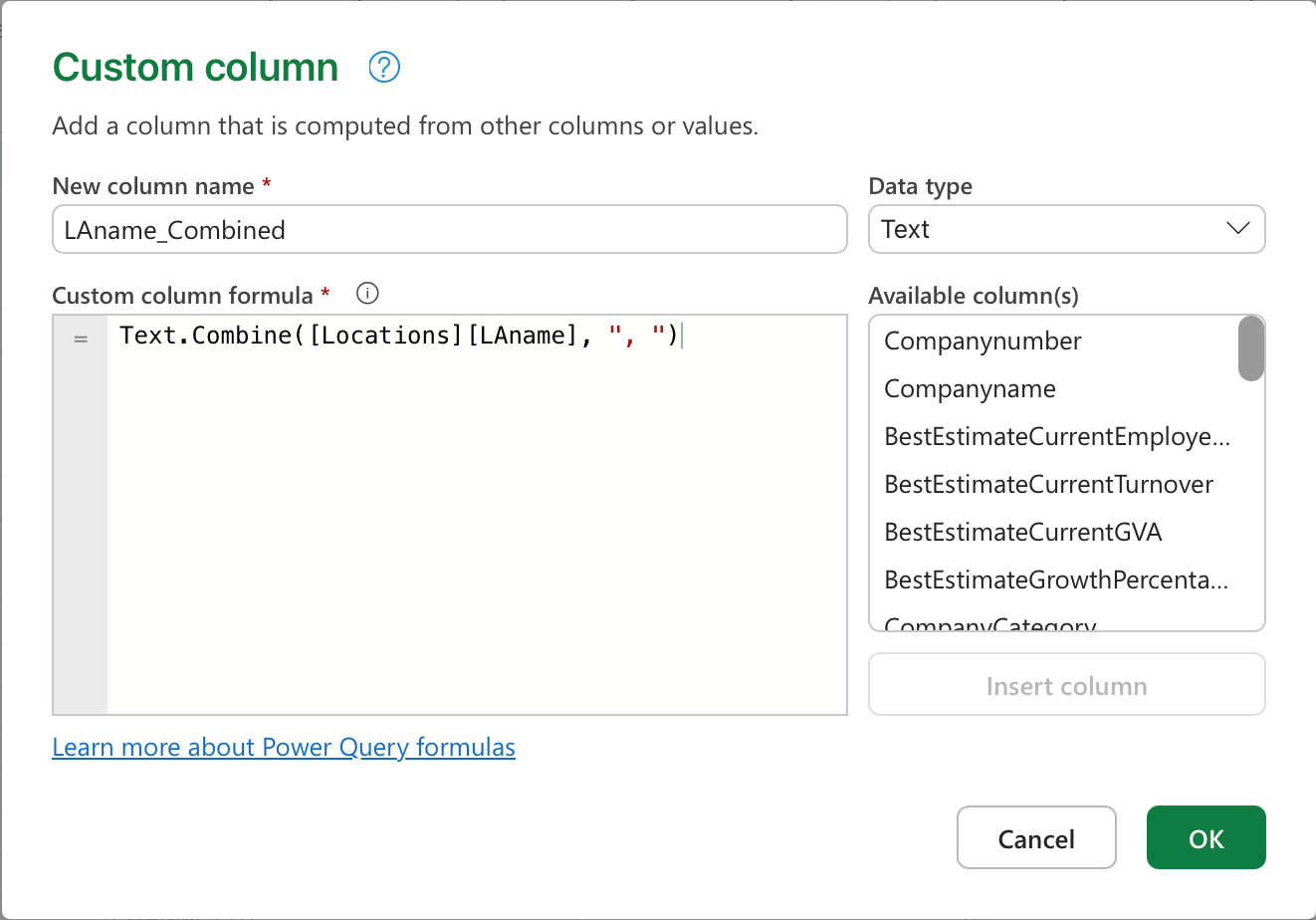Screen dimensions: 1316x920
Task: Click the New column name field
Action: 449,229
